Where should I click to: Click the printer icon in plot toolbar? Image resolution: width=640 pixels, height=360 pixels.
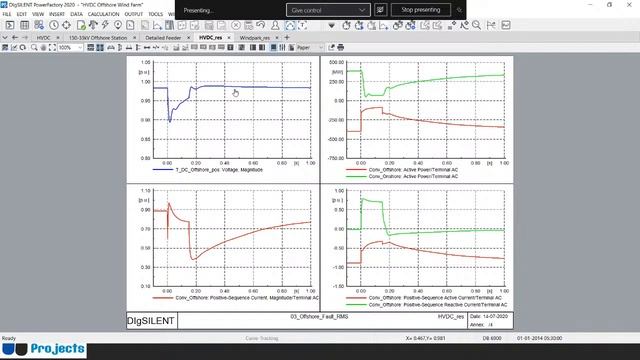coord(340,47)
